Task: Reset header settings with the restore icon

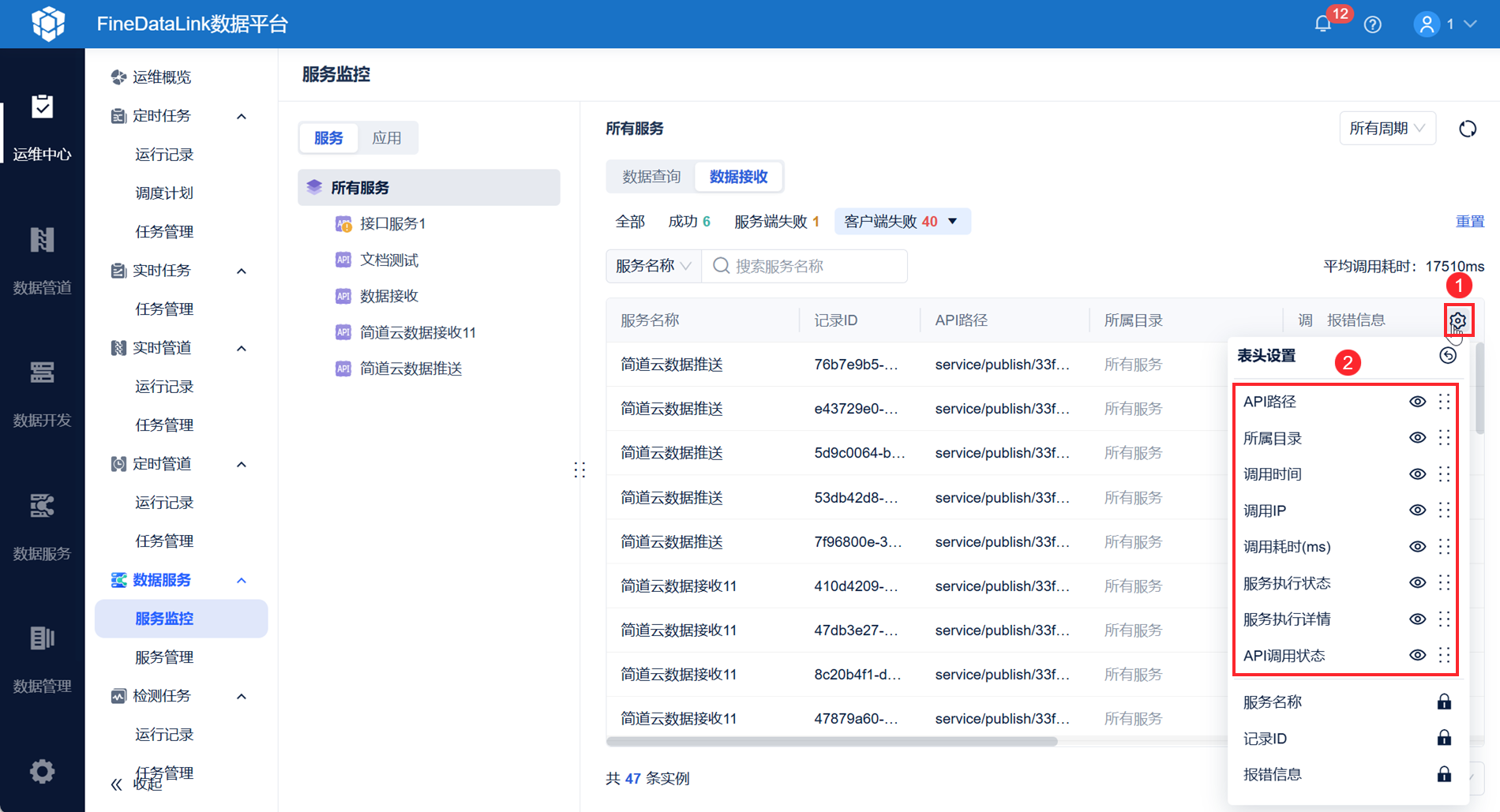Action: [1448, 355]
